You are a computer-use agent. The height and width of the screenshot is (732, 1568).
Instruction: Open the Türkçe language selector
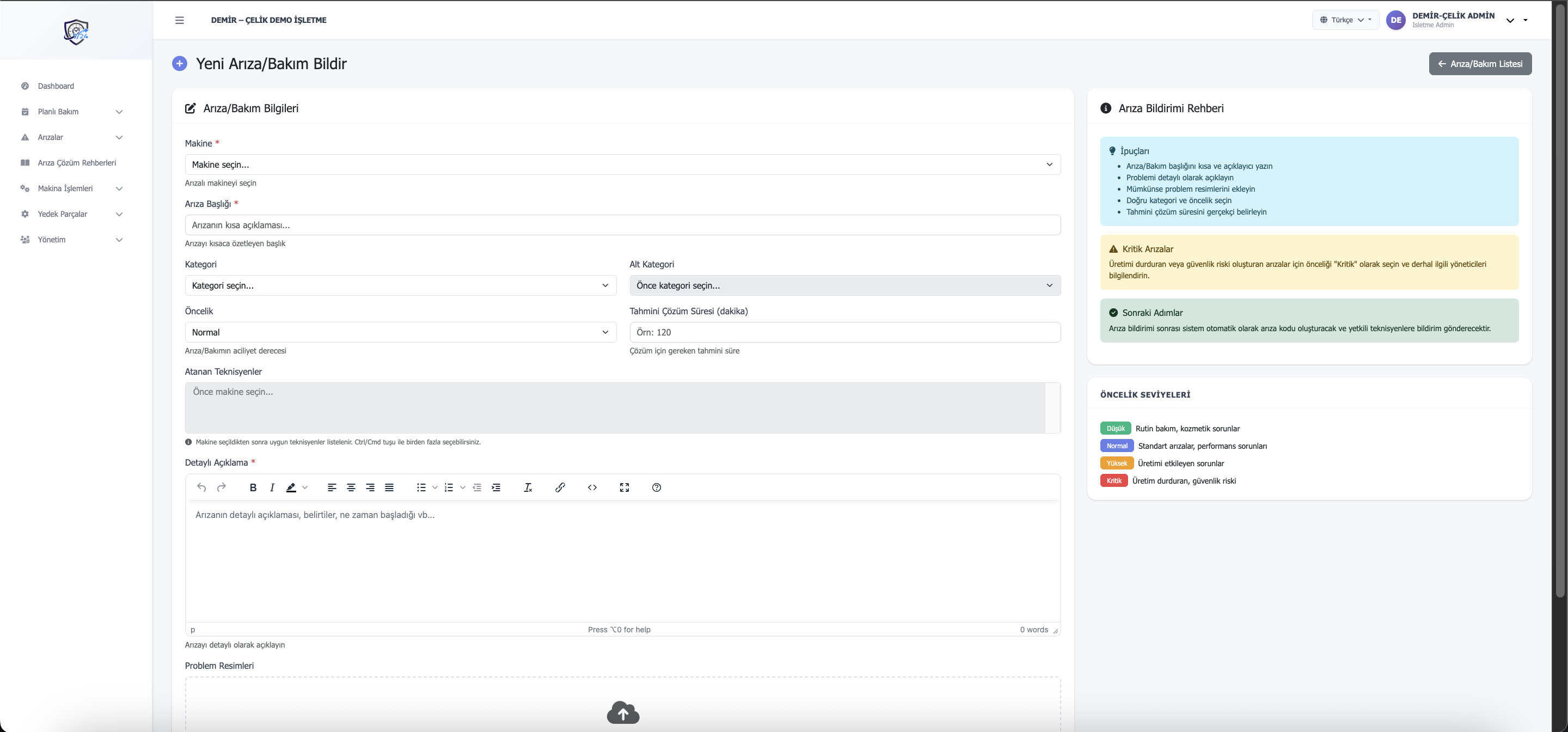[1345, 20]
